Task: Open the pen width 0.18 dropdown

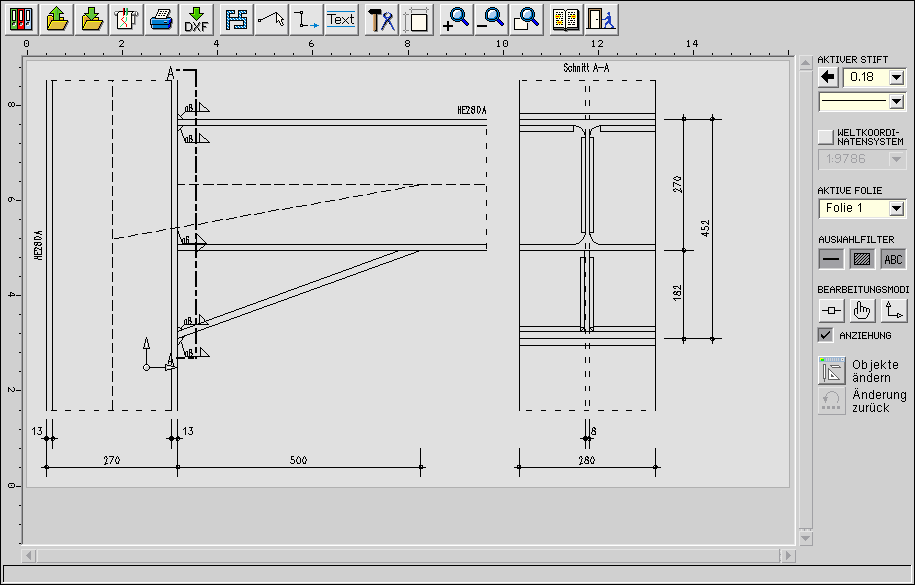Action: pos(896,77)
